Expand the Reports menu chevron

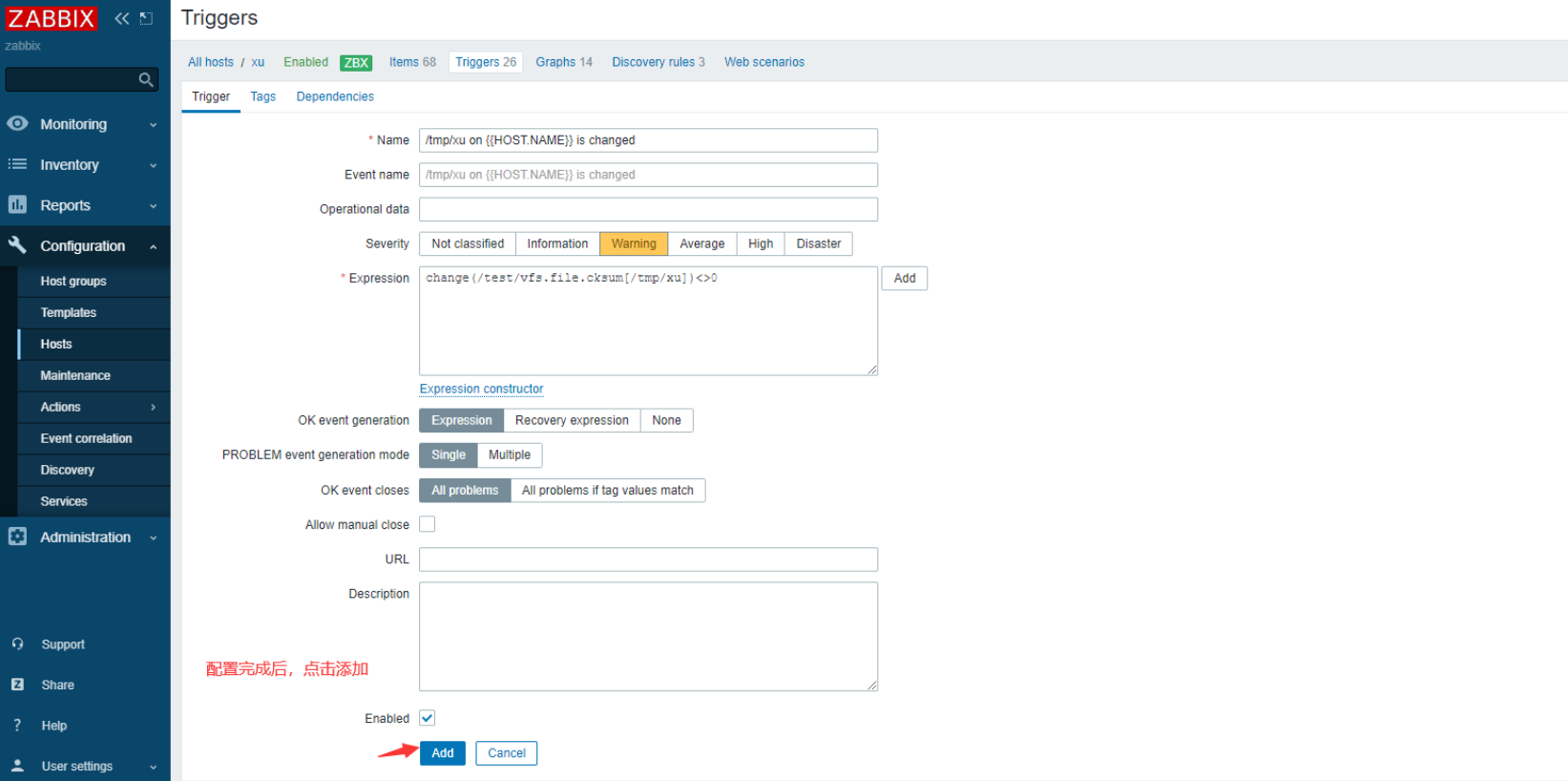(153, 206)
